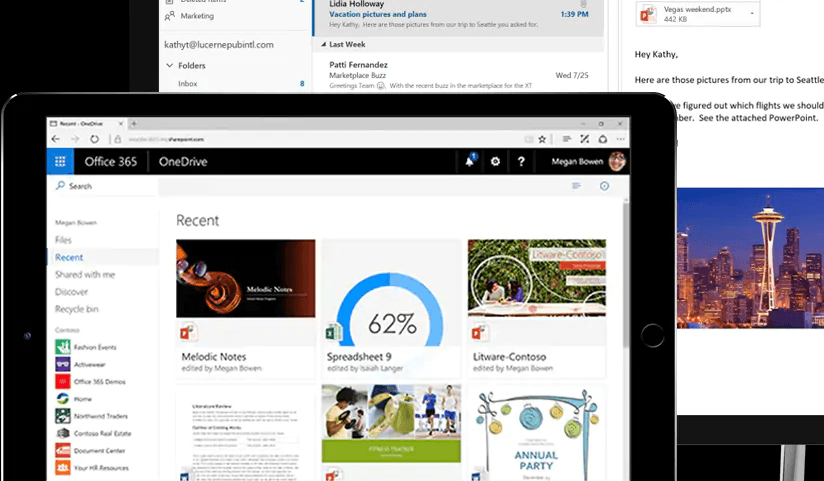Open the Files view in sidebar

point(63,240)
